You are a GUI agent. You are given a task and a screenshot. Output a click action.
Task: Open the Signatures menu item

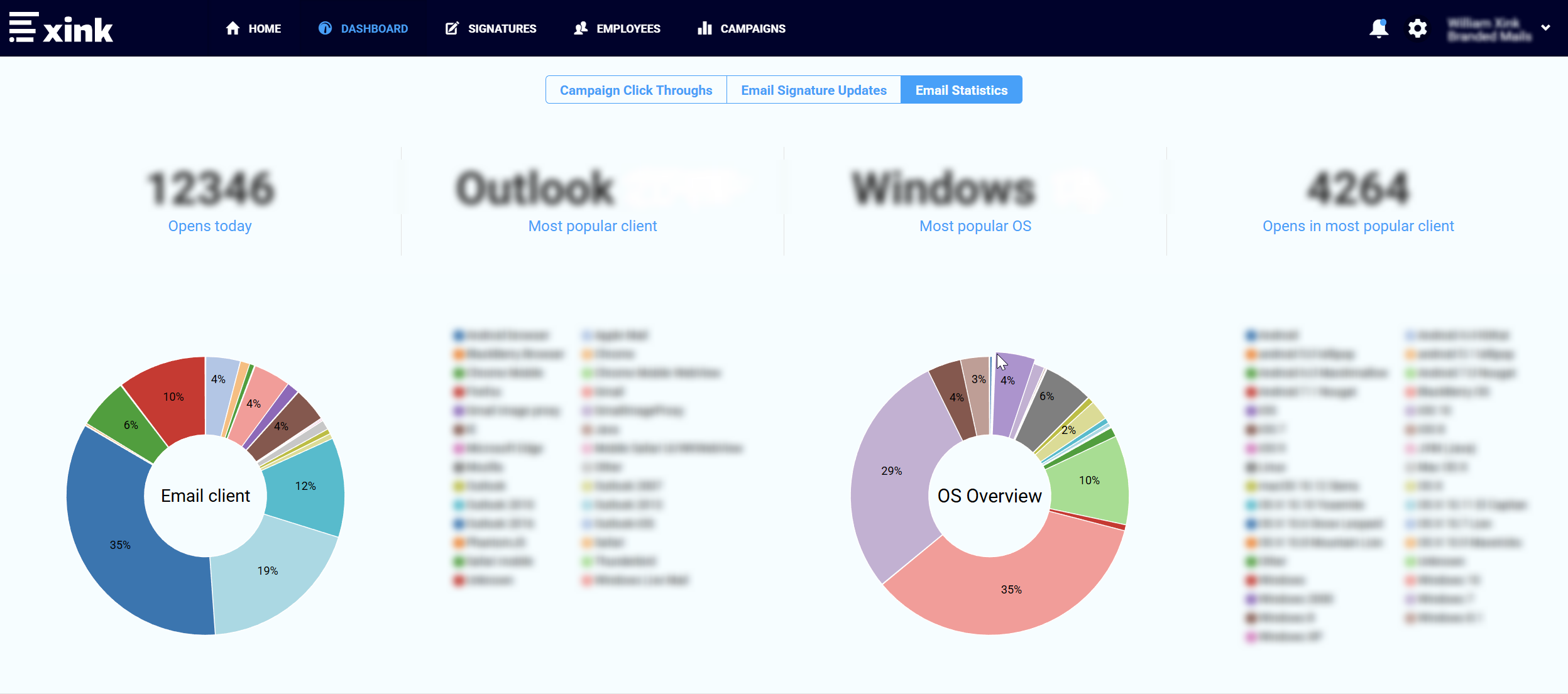point(502,28)
